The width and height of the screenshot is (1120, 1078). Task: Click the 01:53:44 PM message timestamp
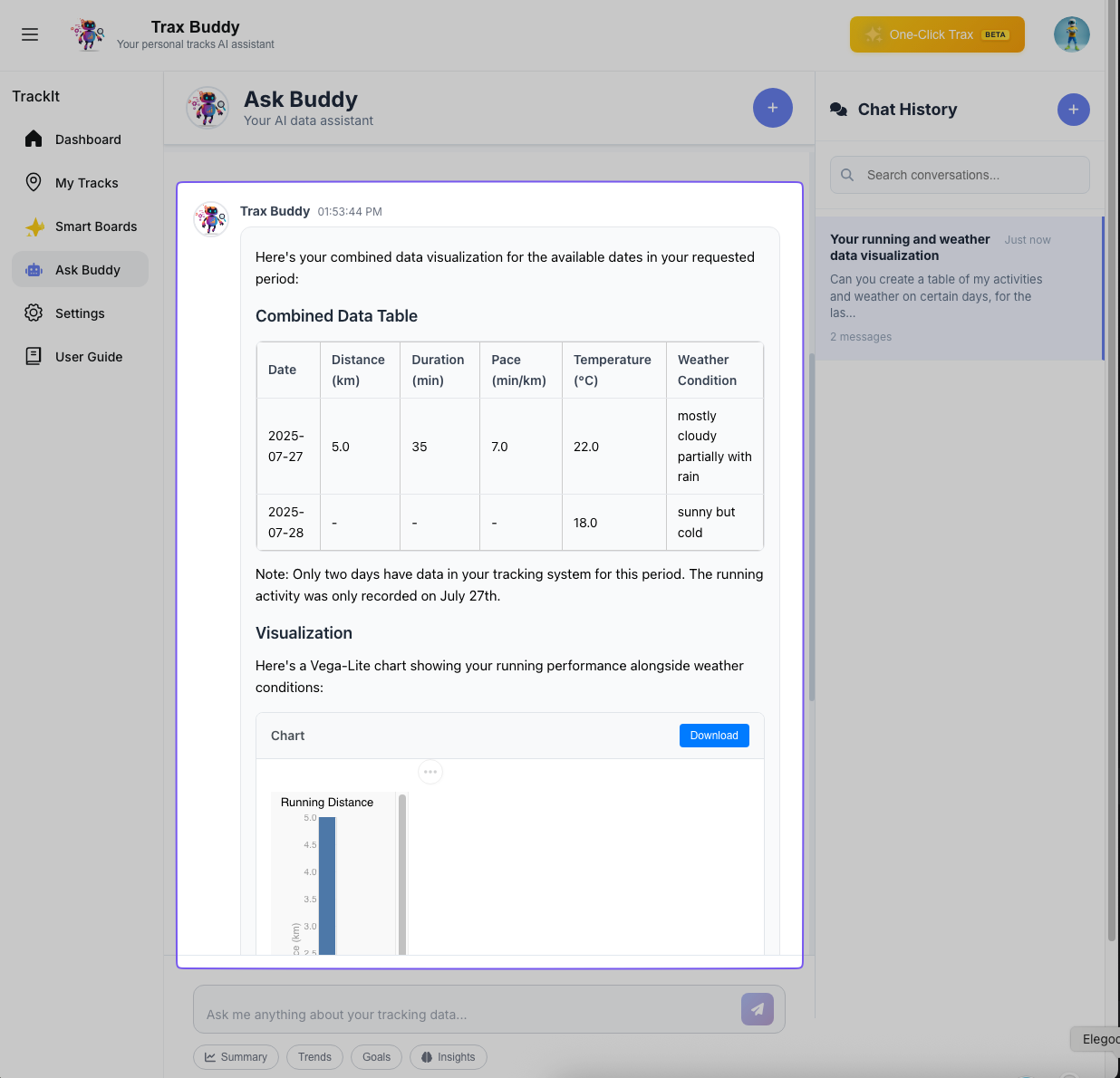(x=350, y=212)
